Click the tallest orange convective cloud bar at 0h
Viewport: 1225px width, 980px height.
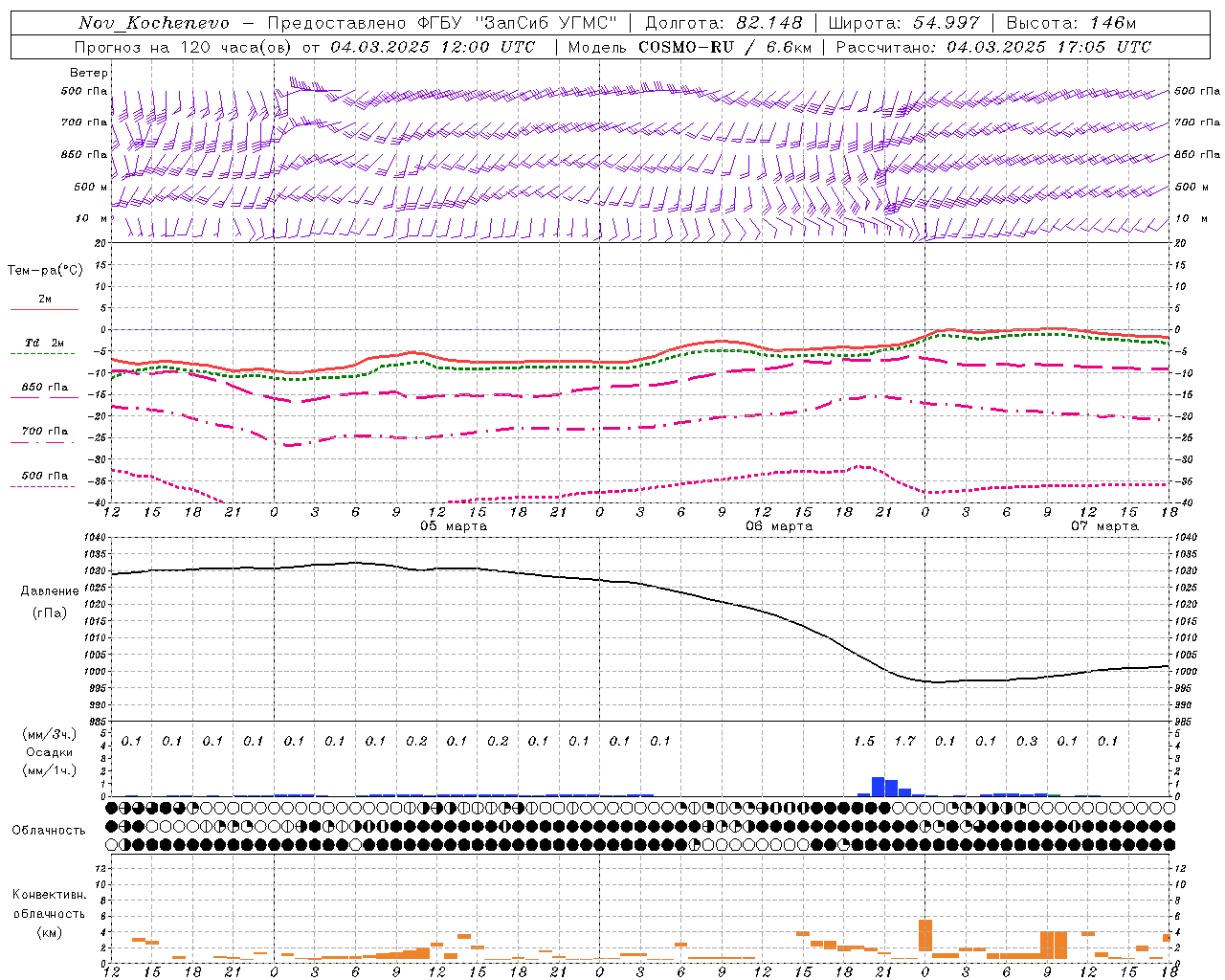925,936
